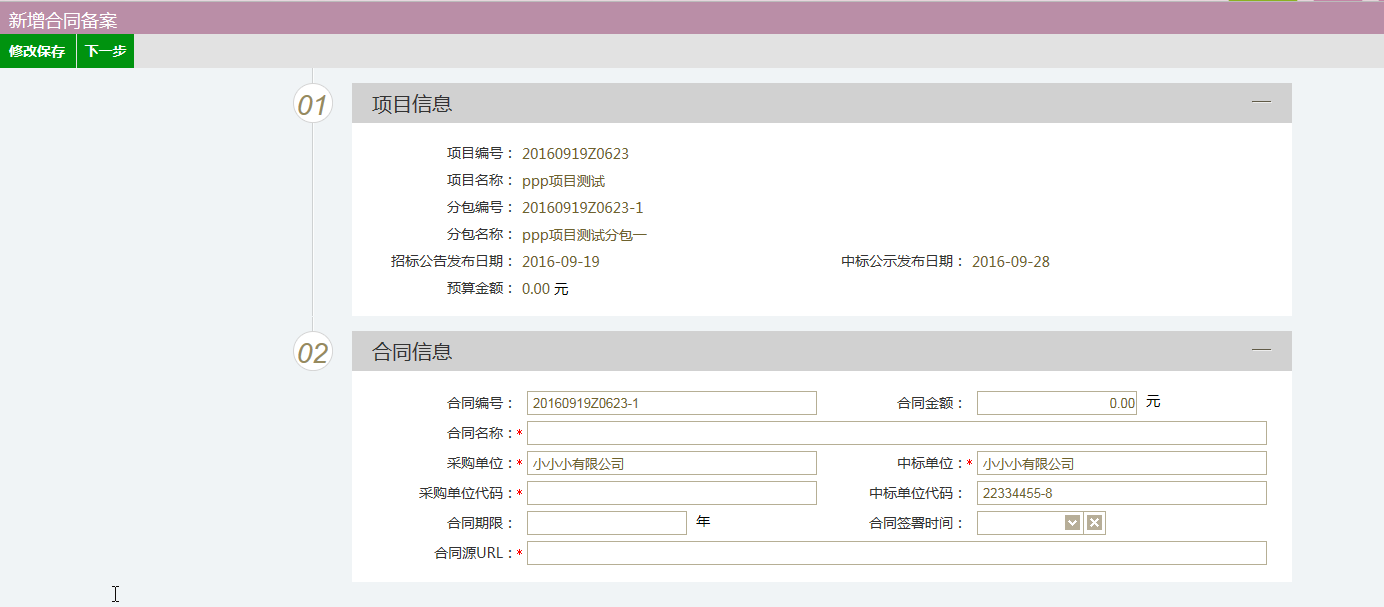Screen dimensions: 1384x607
Task: Click the 合同信息 section header title
Action: 412,352
